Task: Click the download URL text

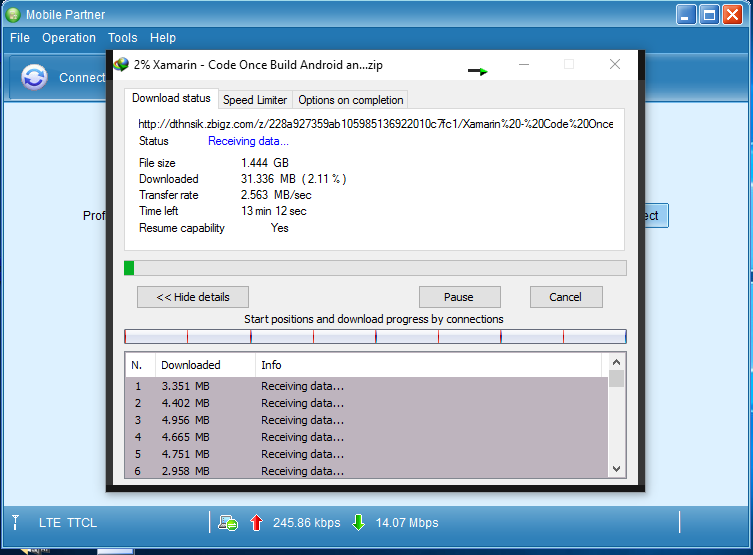Action: point(376,124)
